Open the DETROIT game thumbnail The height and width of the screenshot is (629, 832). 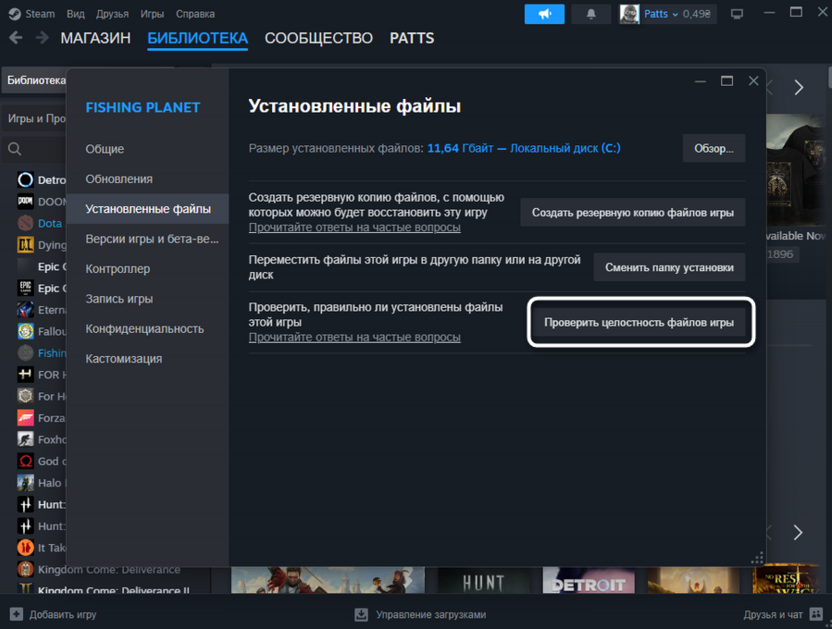(x=588, y=580)
